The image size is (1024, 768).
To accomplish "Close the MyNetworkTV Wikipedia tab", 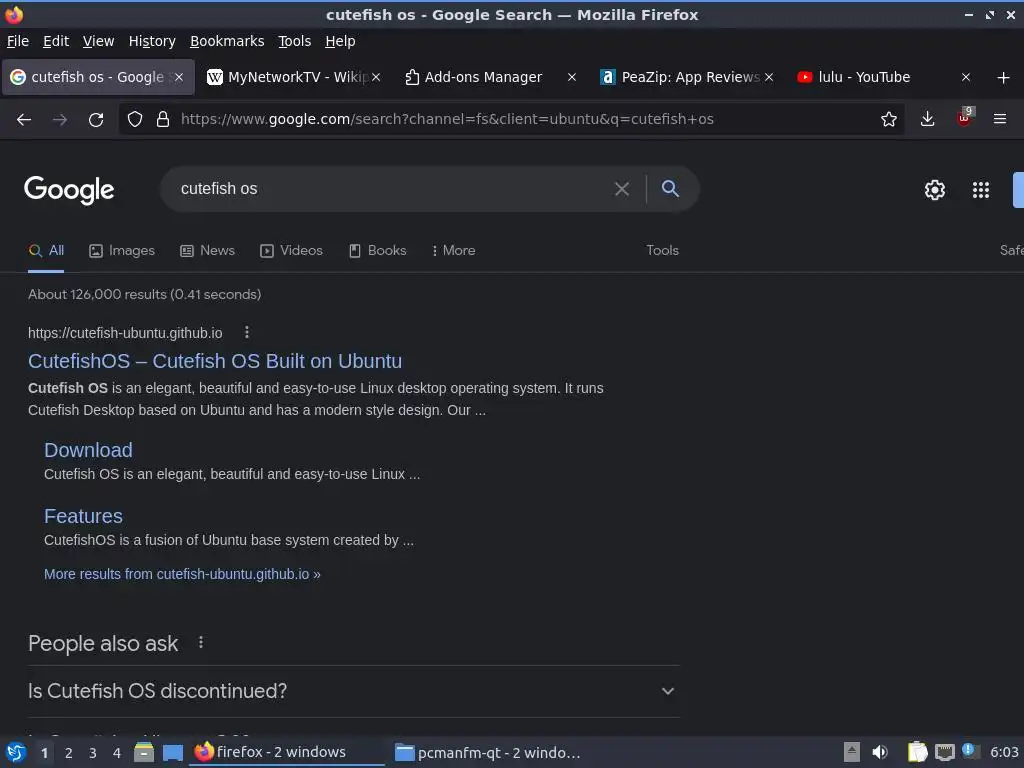I will (376, 77).
